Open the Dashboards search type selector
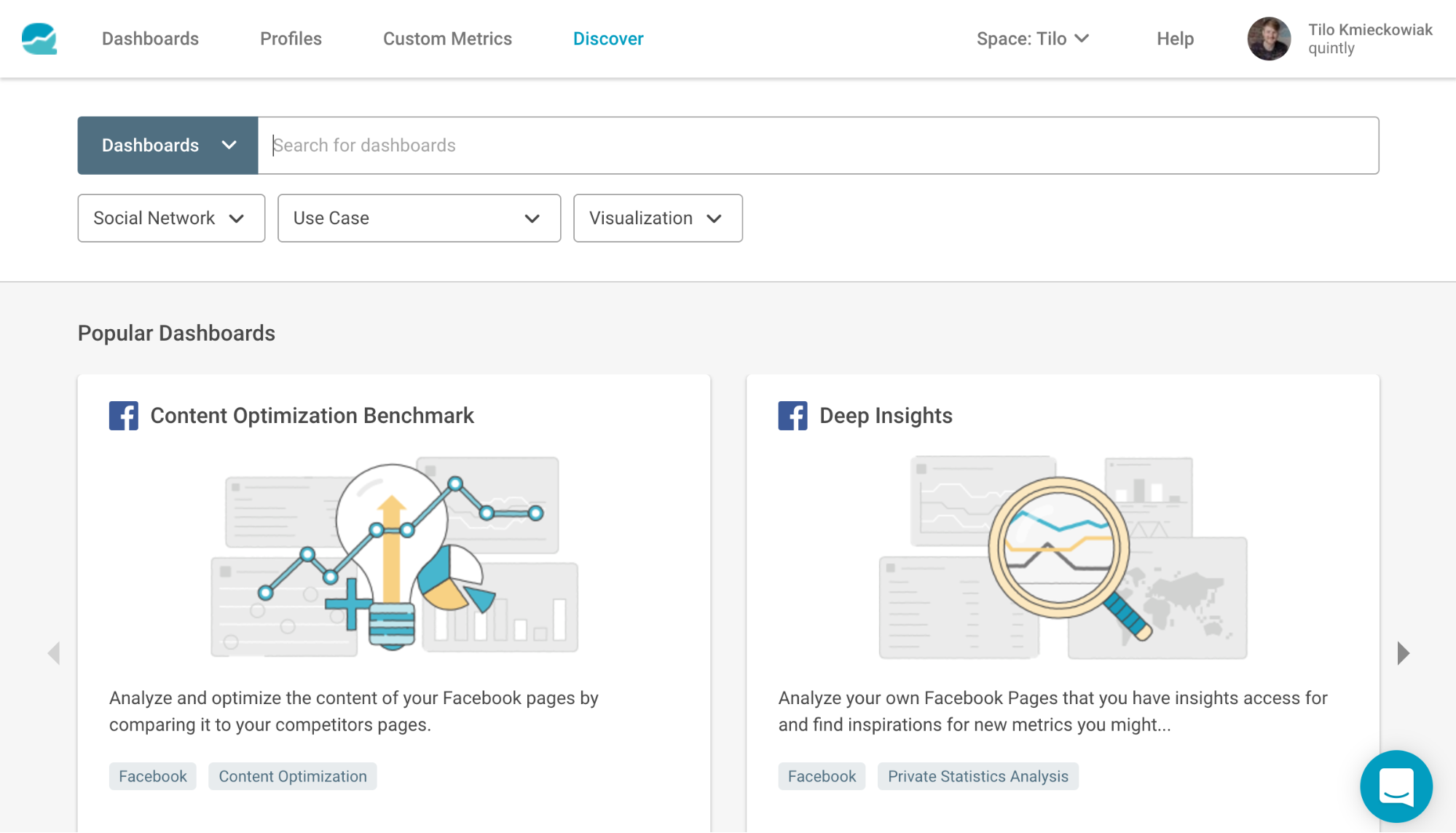 (168, 145)
